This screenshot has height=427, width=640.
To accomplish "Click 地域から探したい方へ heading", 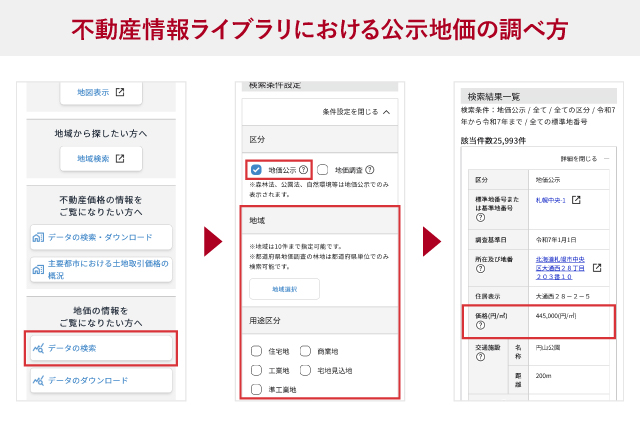I will tap(101, 133).
